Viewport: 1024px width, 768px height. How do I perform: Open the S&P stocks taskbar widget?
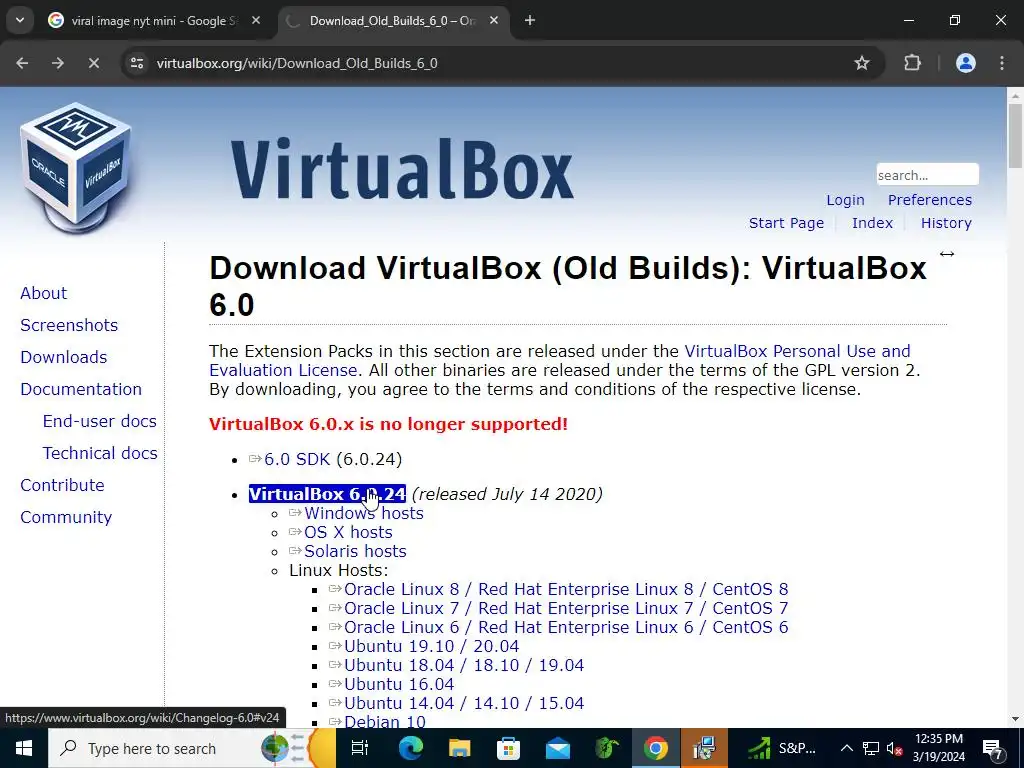(782, 748)
